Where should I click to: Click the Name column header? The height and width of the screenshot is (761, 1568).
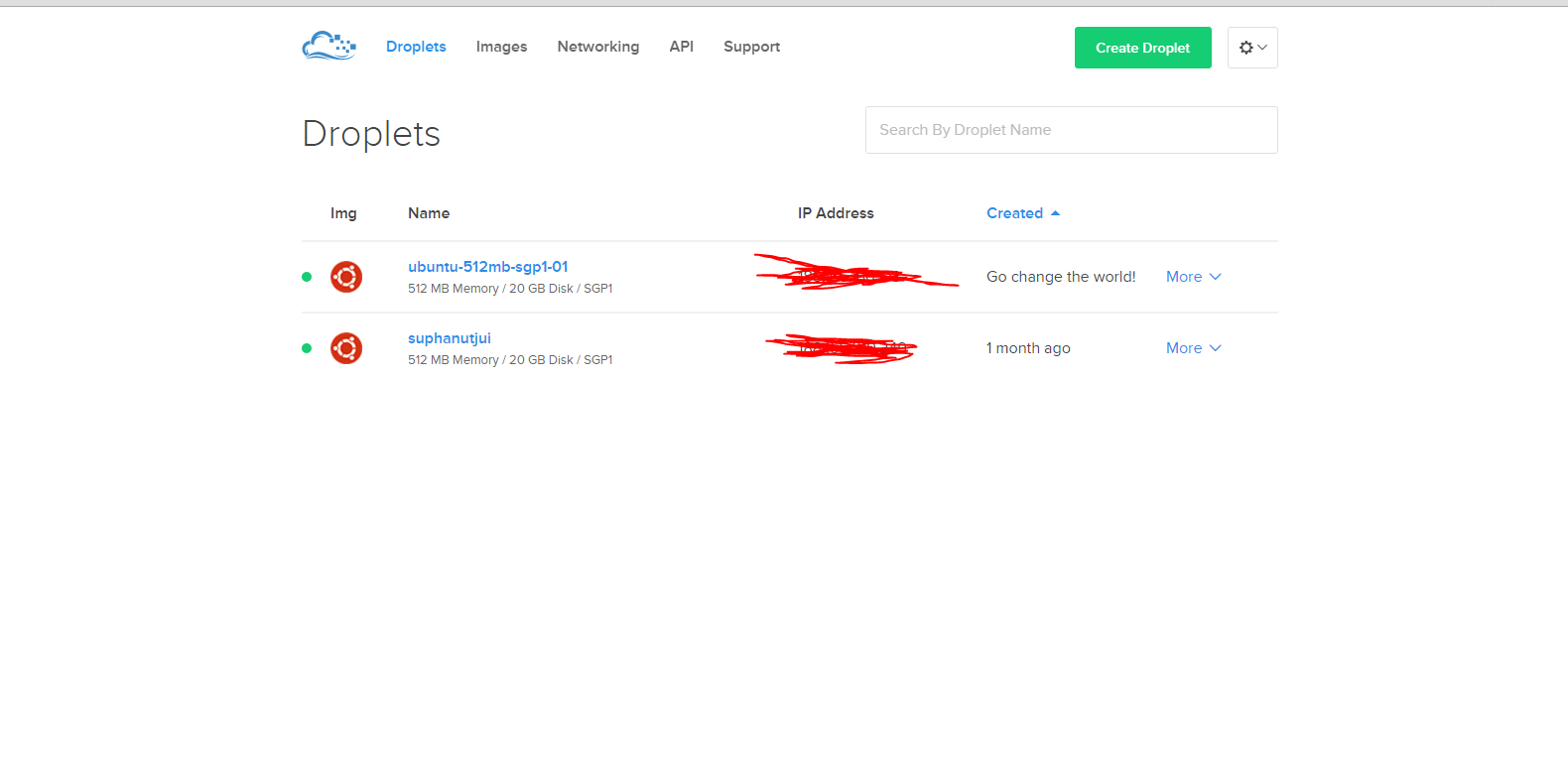click(x=429, y=213)
